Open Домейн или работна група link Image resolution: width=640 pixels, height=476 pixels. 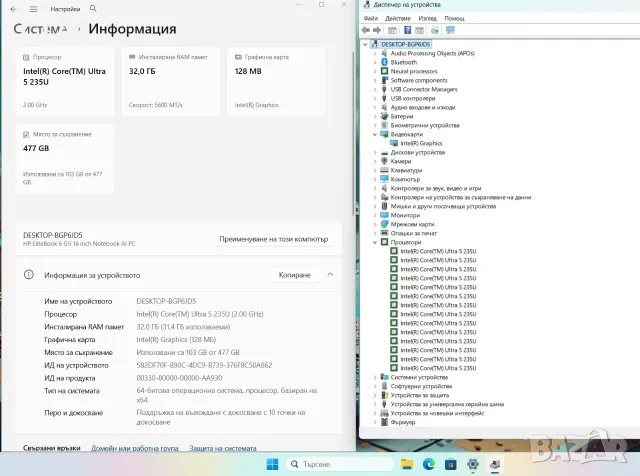(x=135, y=448)
